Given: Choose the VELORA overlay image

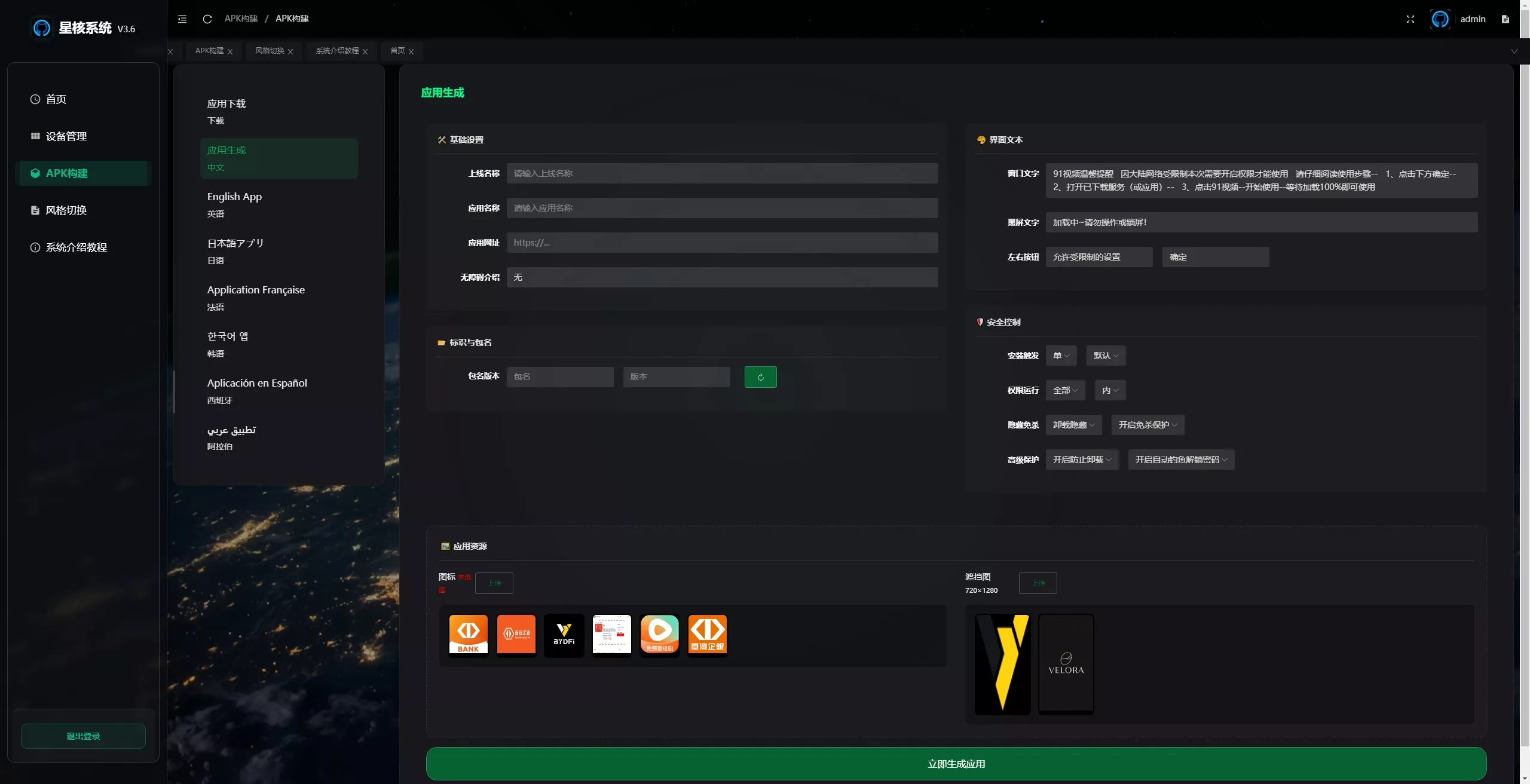Looking at the screenshot, I should (1066, 664).
